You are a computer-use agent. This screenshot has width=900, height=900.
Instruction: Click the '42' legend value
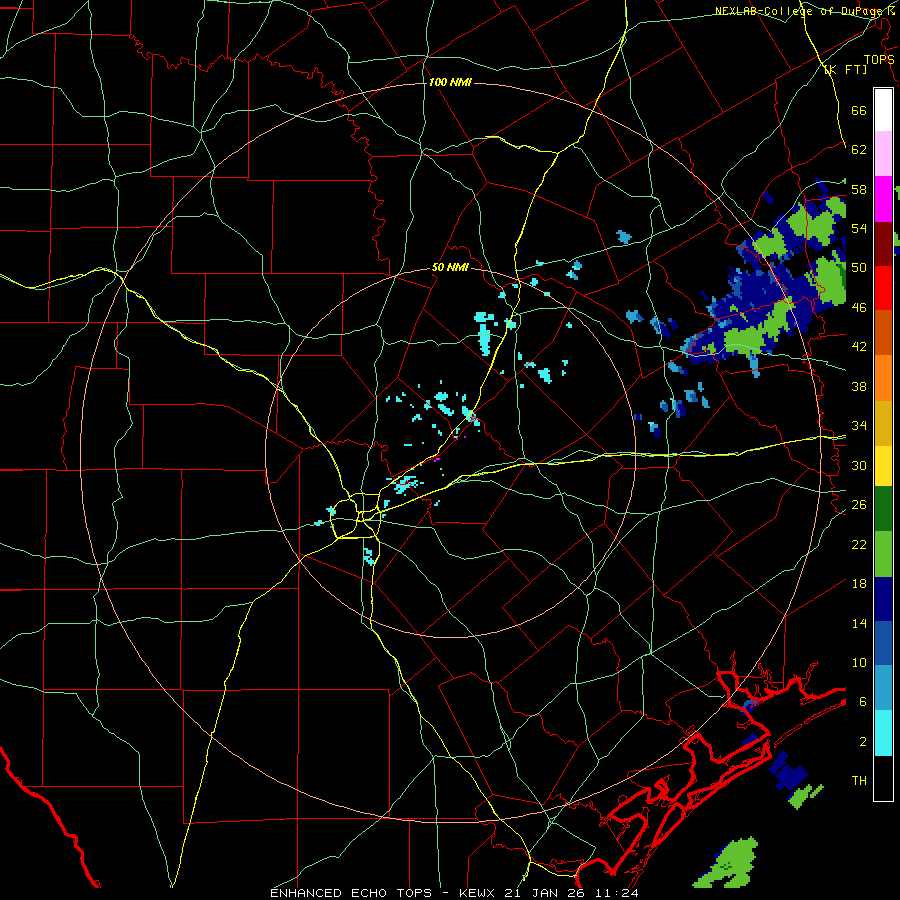(859, 347)
